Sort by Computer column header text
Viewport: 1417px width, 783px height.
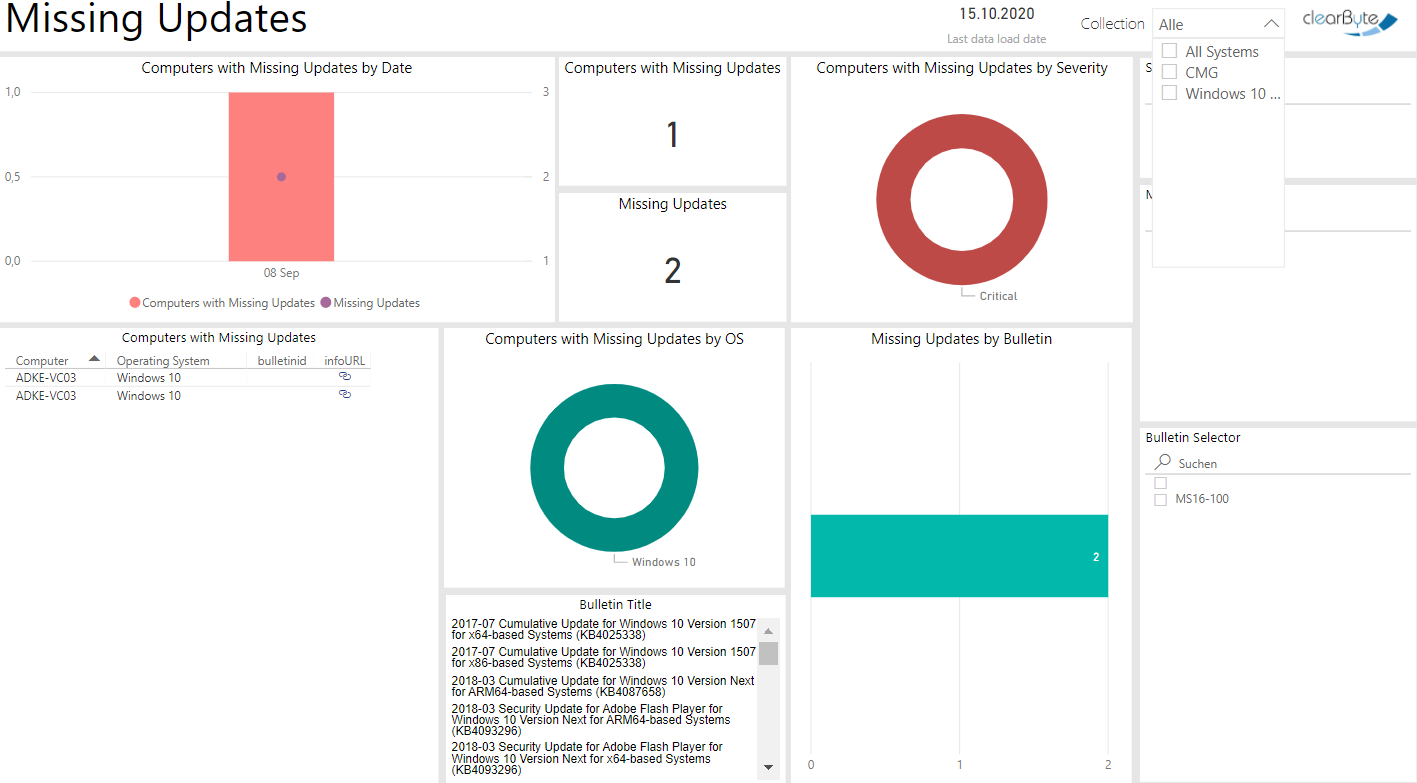(42, 361)
